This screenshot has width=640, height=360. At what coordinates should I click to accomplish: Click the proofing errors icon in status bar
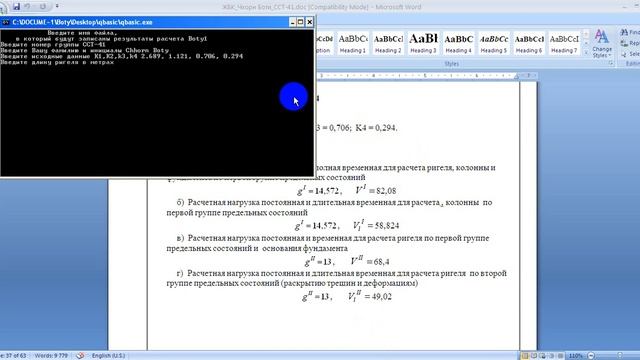[80, 356]
